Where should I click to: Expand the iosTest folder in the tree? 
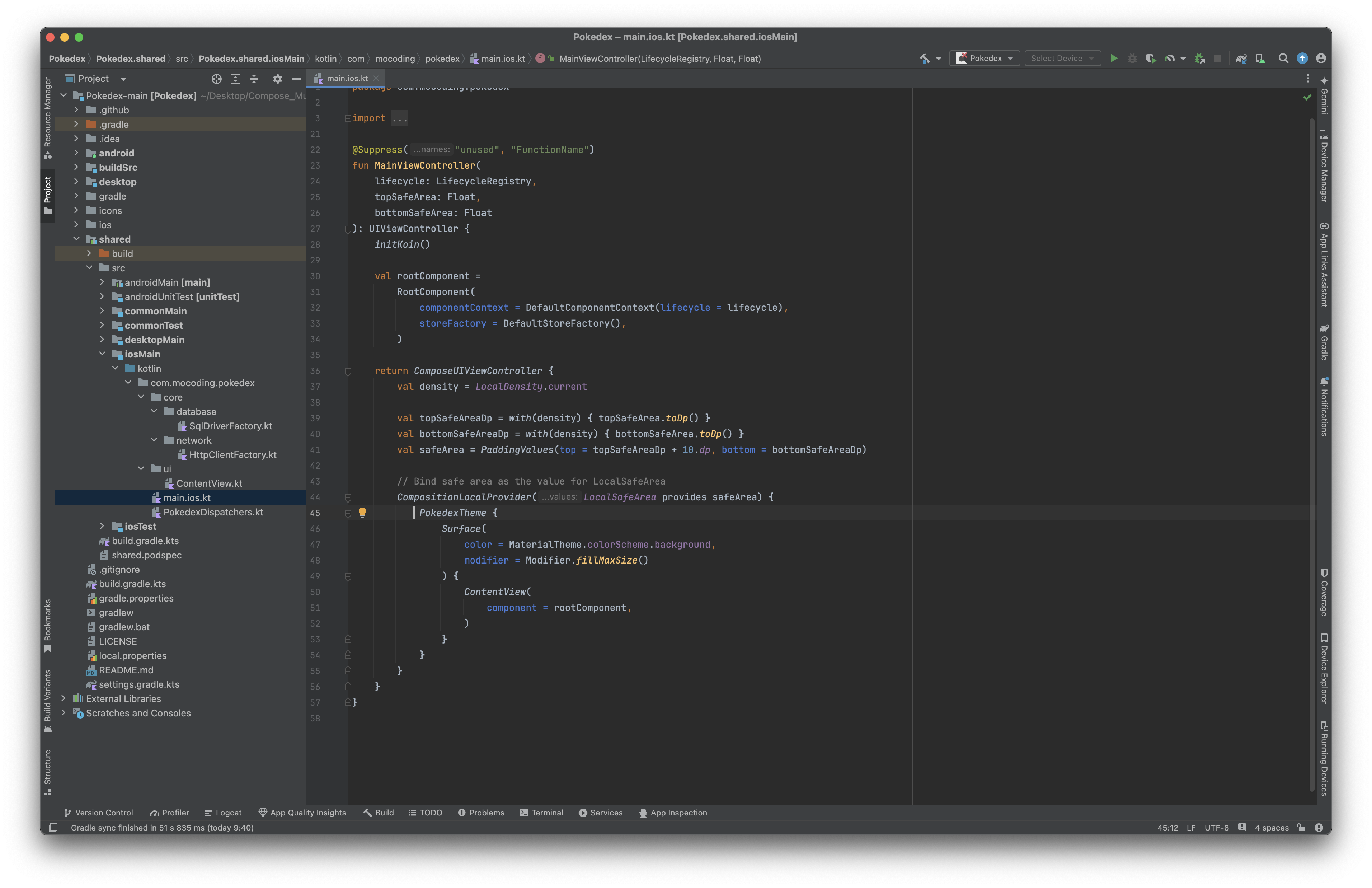click(102, 526)
